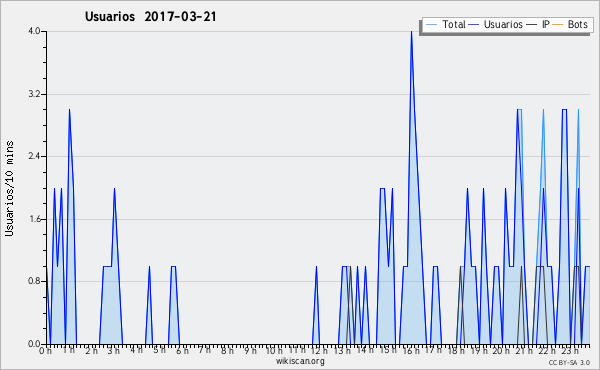Screen dimensions: 600x370
Task: Click the 2.4 y-axis value
Action: coord(34,156)
